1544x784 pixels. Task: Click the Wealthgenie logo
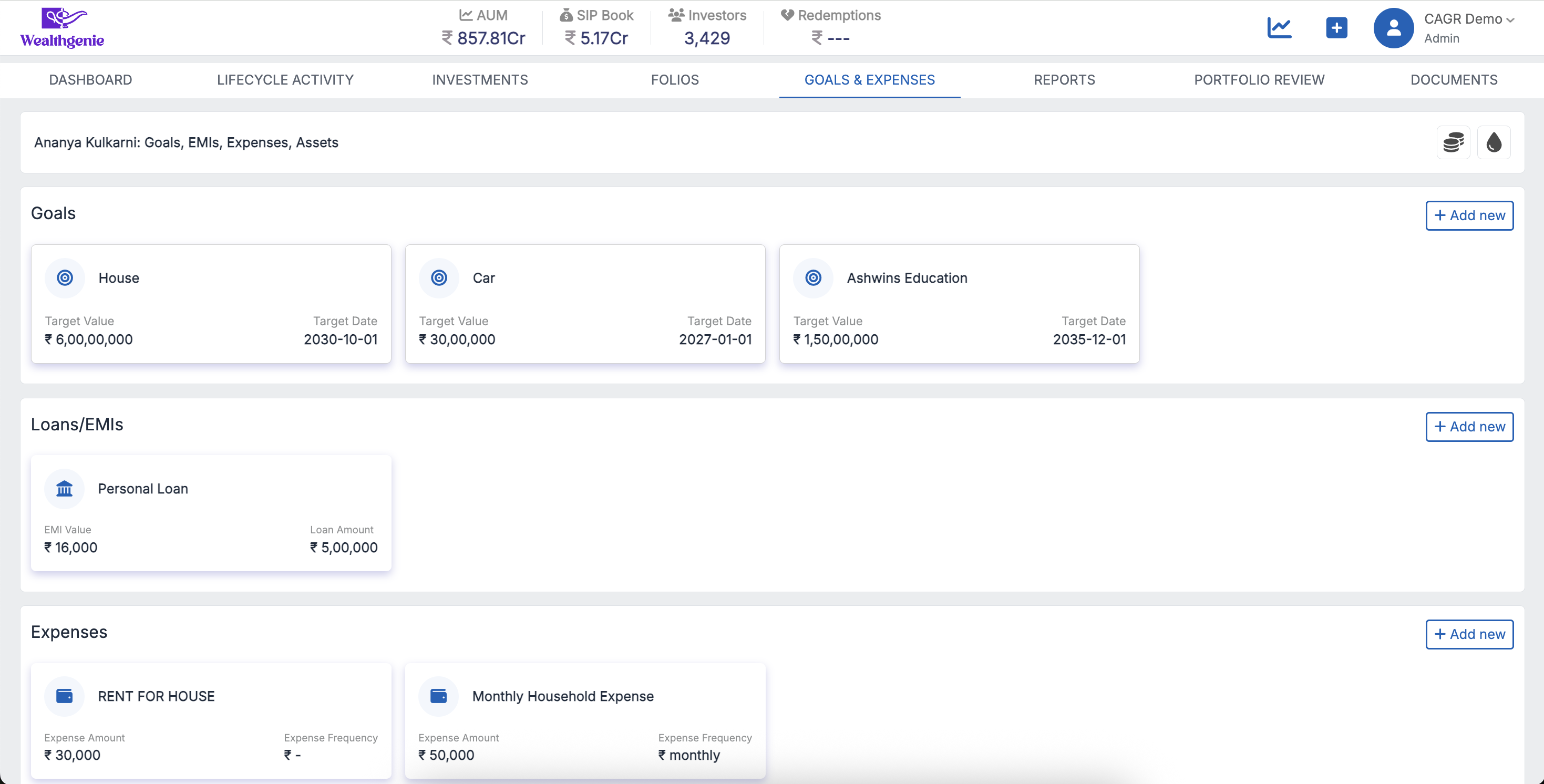63,27
